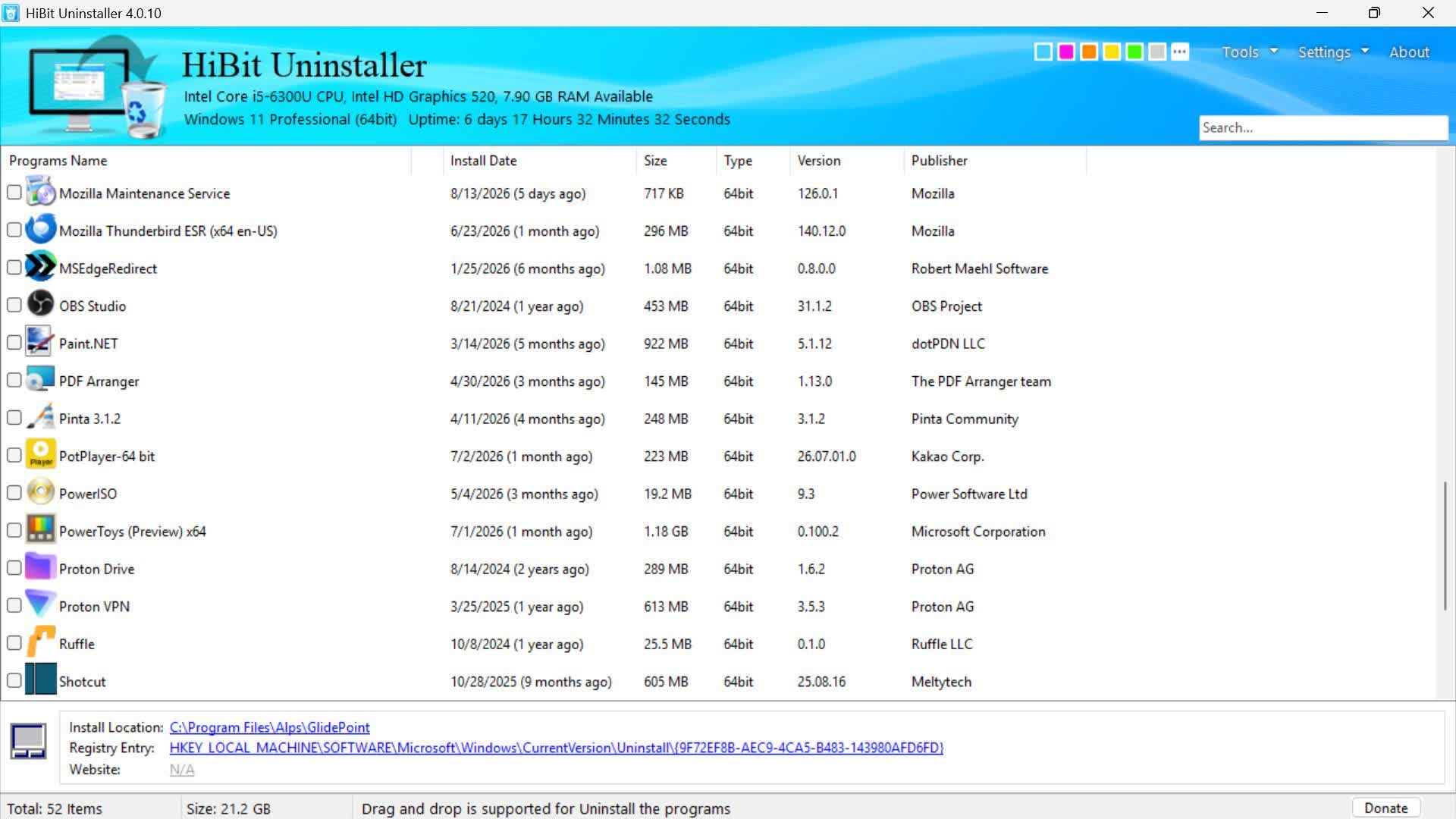Select the MSEdgeRedirect program icon
The width and height of the screenshot is (1456, 819).
coord(41,268)
